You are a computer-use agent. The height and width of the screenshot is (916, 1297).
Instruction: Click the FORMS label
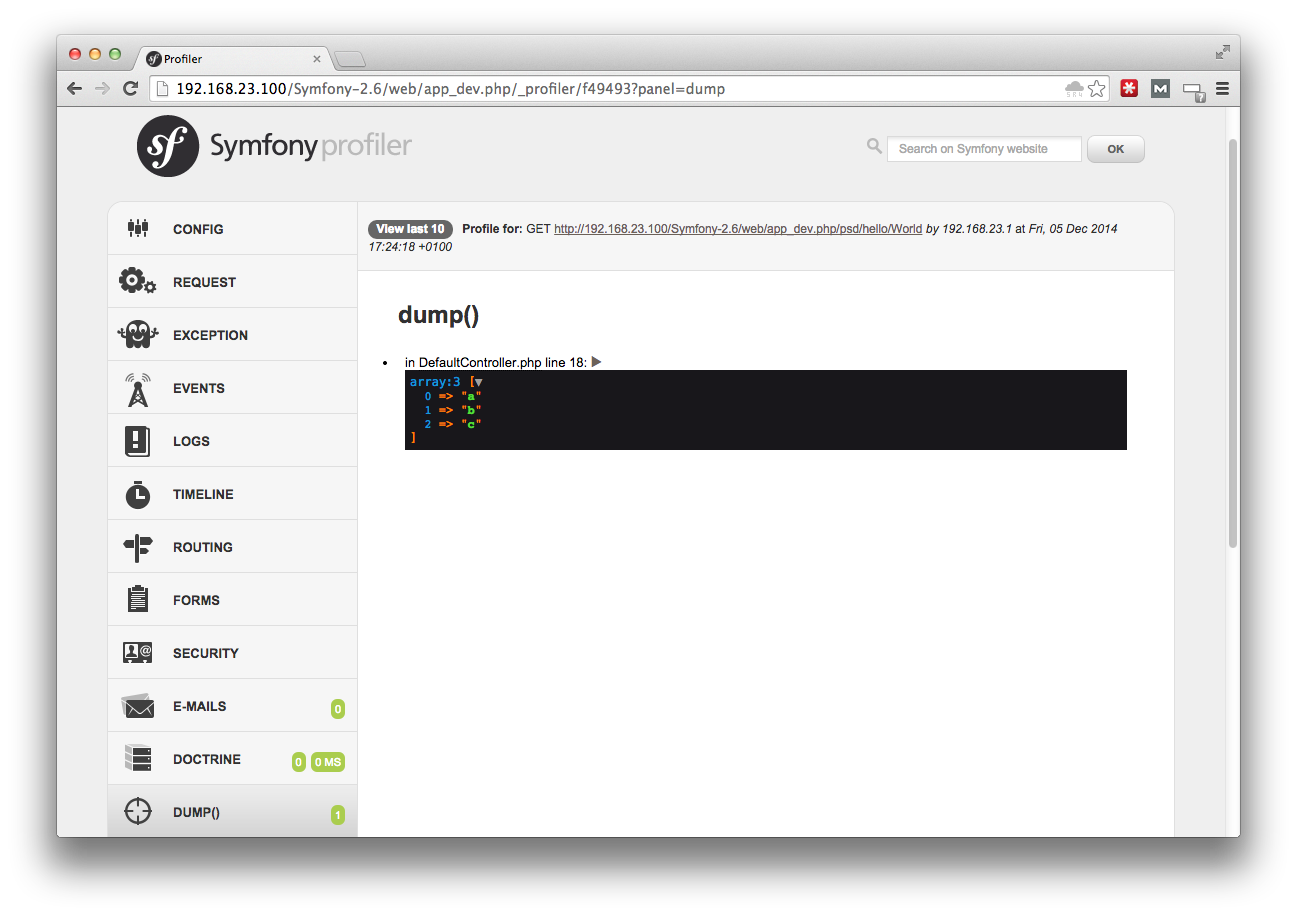tap(196, 600)
